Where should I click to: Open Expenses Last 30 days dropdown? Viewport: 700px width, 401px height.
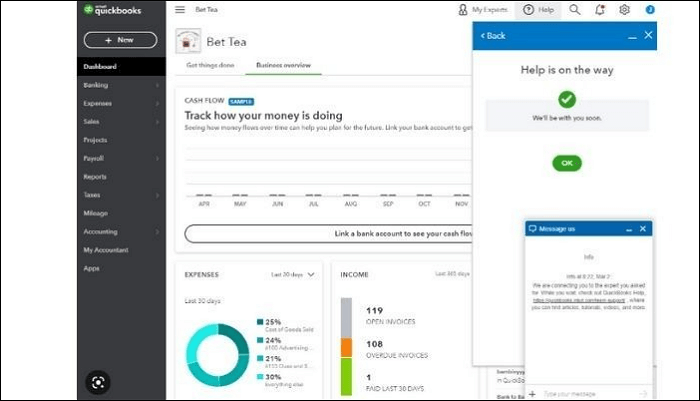pyautogui.click(x=293, y=274)
